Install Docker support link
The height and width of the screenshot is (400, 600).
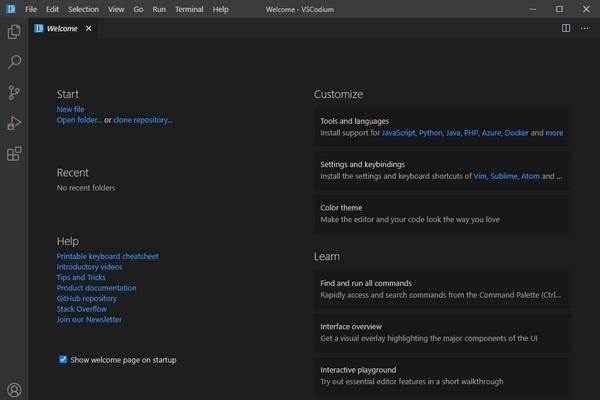[x=516, y=133]
